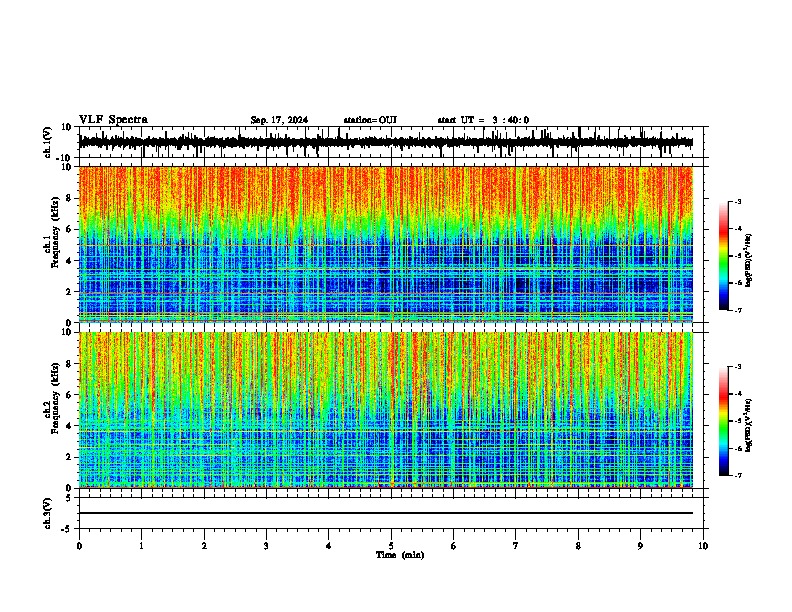Click the "10" tick on the time axis
Viewport: 792px width, 612px height.
pyautogui.click(x=703, y=546)
